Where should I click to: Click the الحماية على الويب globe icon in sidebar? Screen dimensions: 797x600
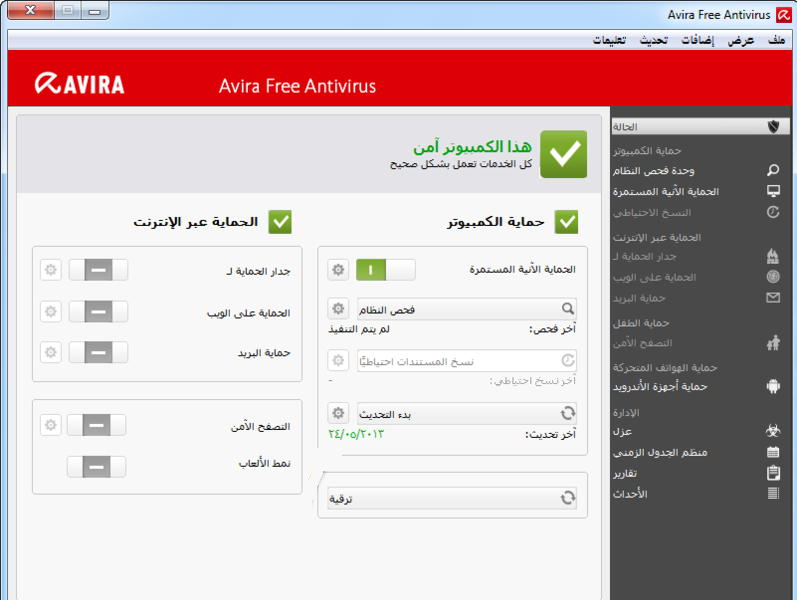[x=773, y=277]
